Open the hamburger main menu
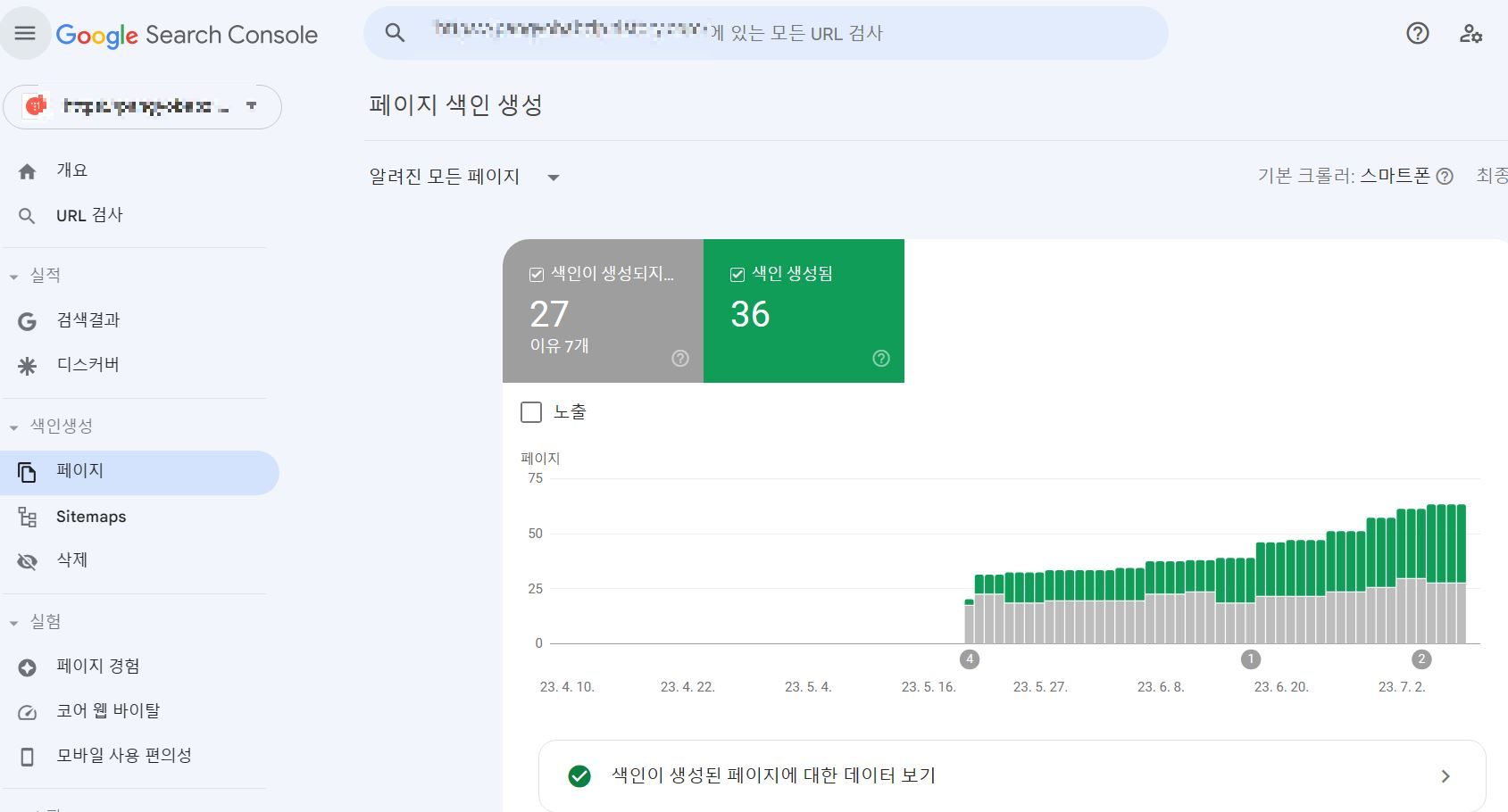This screenshot has width=1508, height=812. [25, 34]
